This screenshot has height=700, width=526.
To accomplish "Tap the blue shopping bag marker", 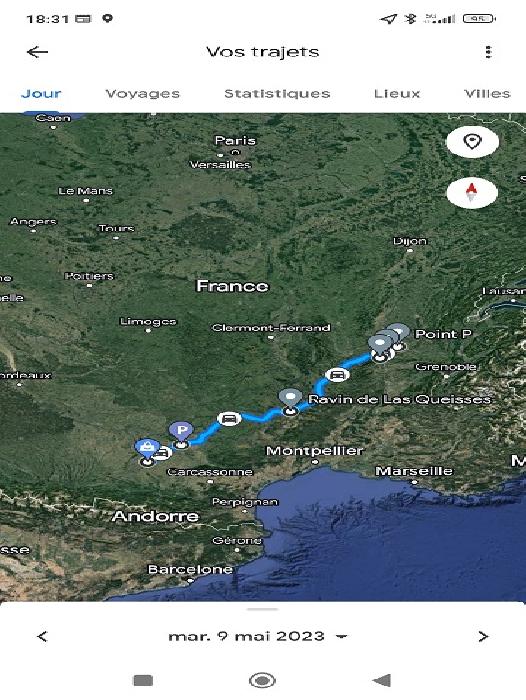I will (147, 449).
